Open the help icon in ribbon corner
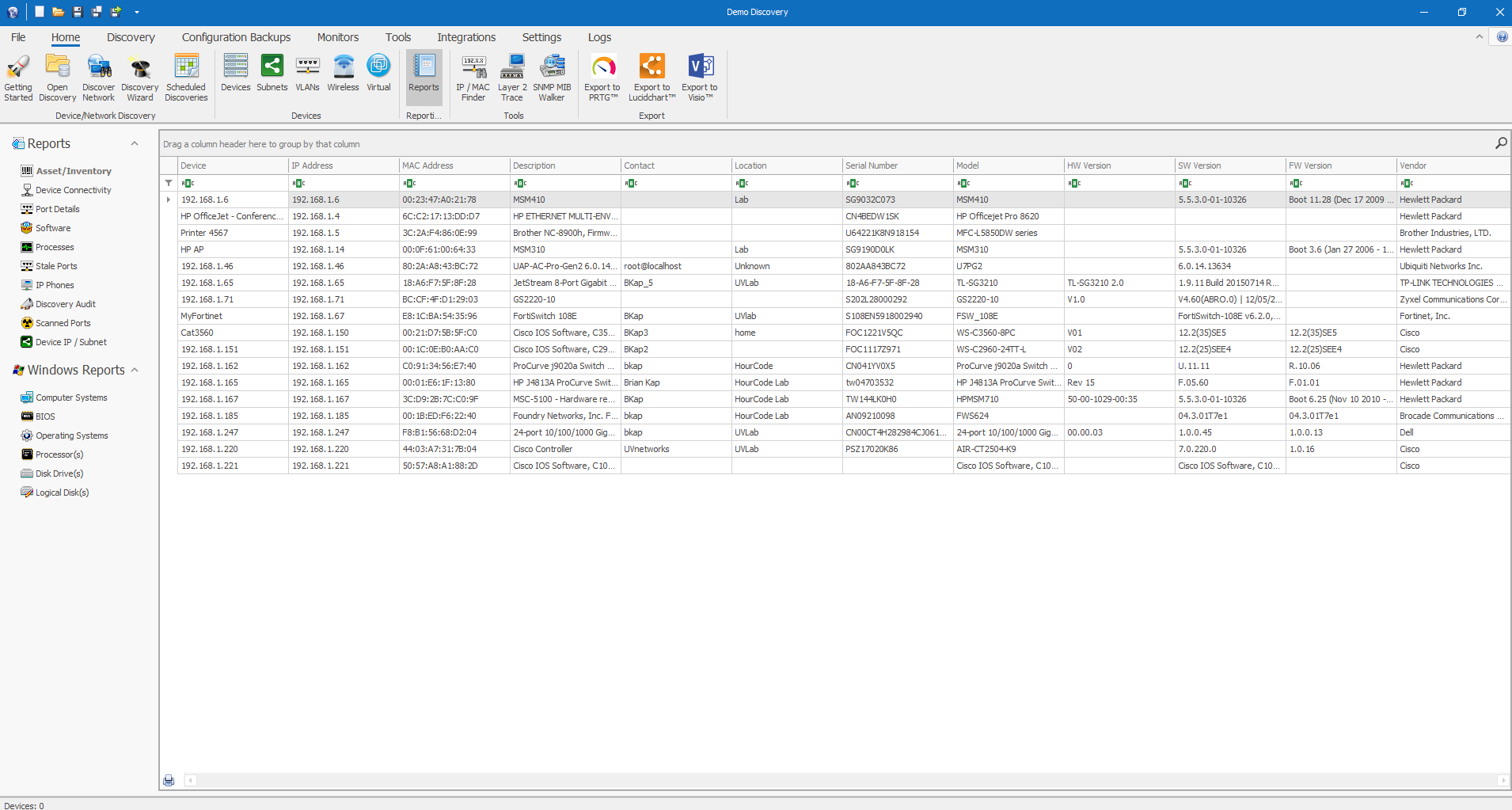Viewport: 1512px width, 810px height. (1502, 37)
